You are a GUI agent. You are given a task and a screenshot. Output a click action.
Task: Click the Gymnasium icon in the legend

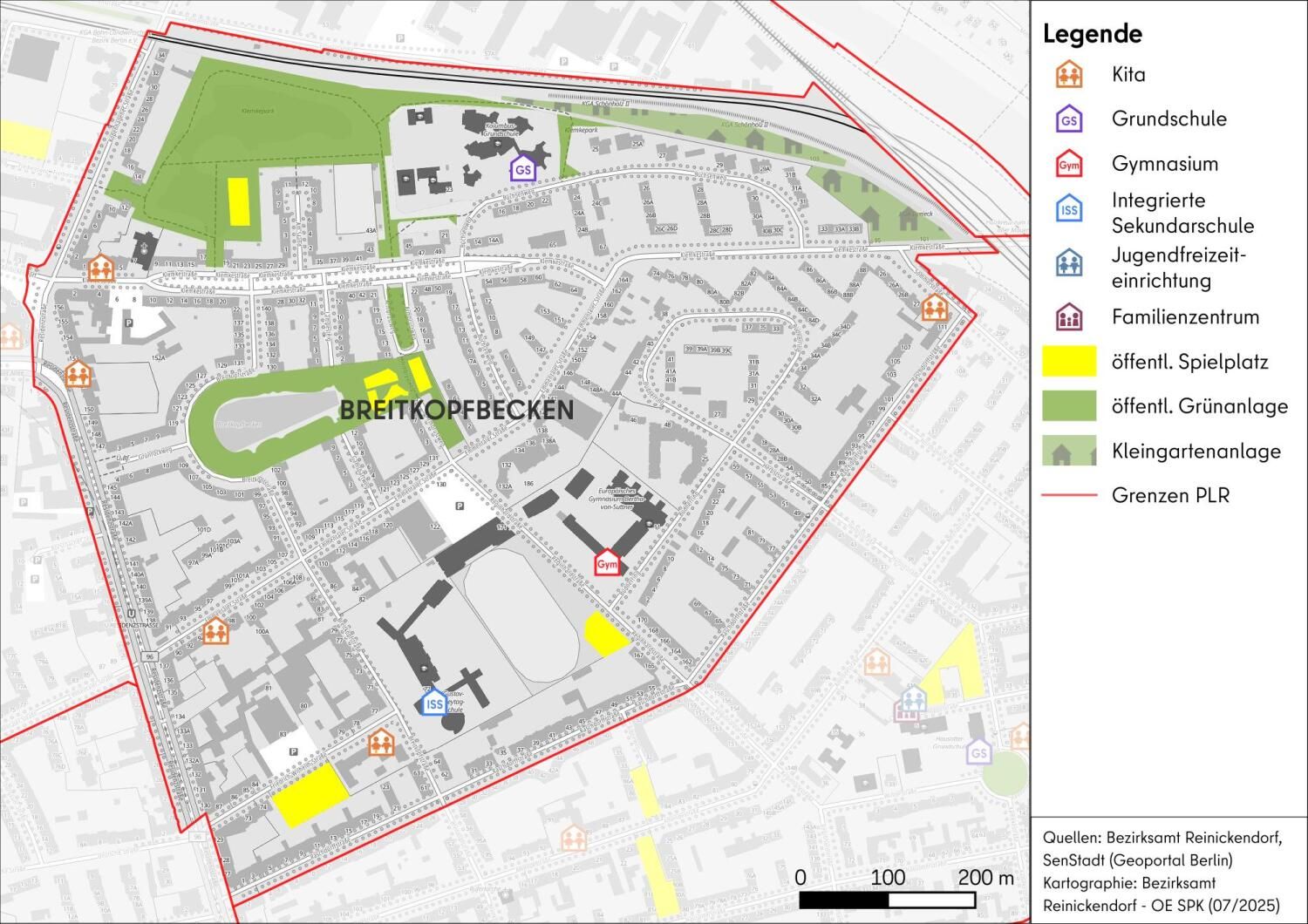pos(1069,164)
